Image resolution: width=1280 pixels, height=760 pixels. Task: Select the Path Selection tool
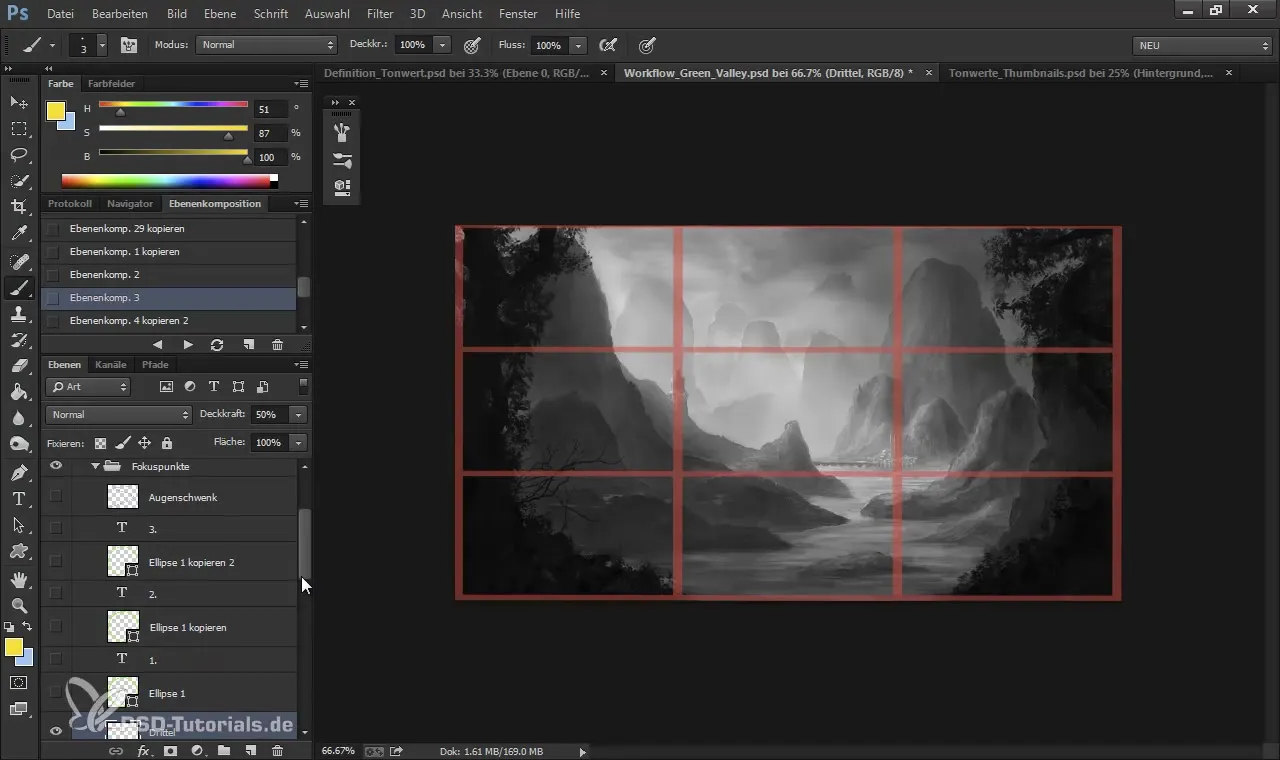coord(19,525)
